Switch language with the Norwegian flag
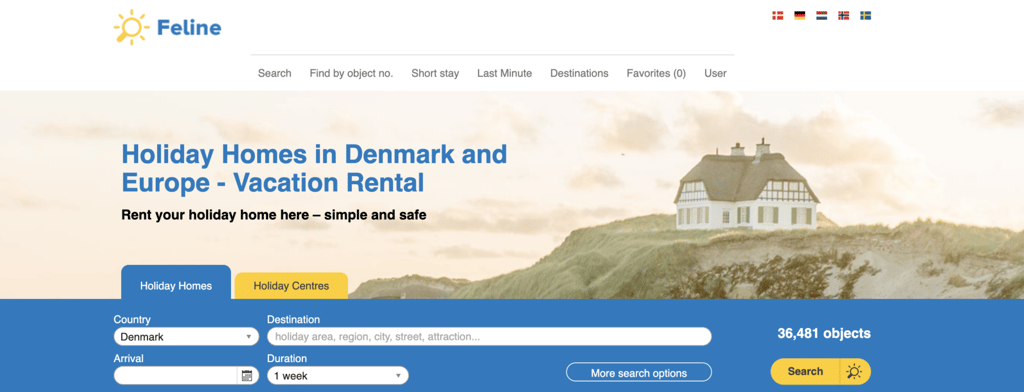1024x392 pixels. pos(844,16)
